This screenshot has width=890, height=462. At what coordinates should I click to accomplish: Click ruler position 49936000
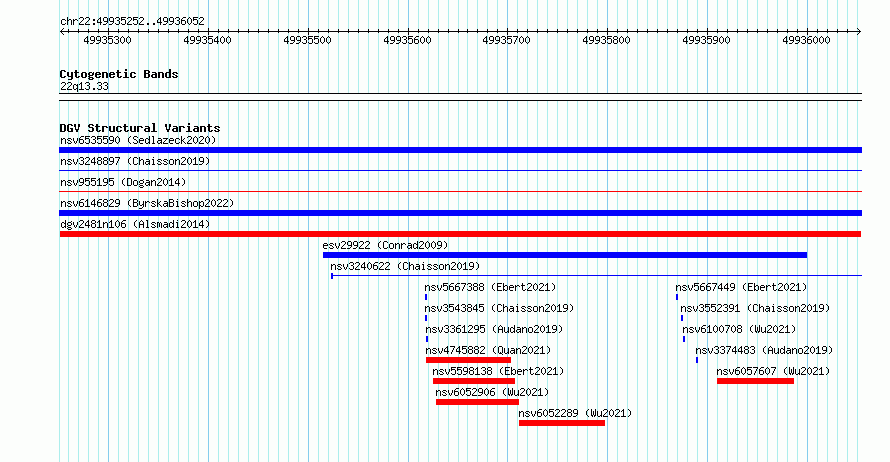[x=807, y=40]
